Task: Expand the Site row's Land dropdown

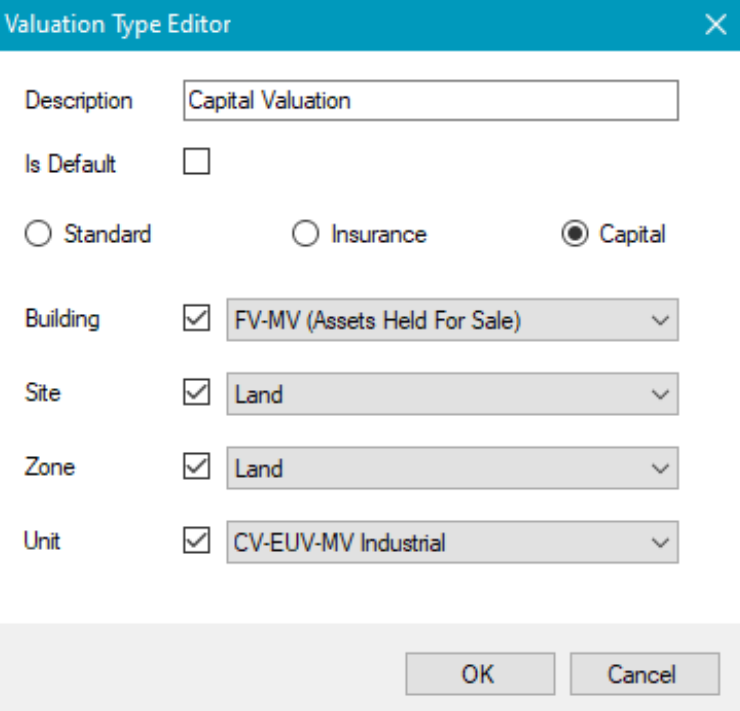Action: [x=452, y=395]
